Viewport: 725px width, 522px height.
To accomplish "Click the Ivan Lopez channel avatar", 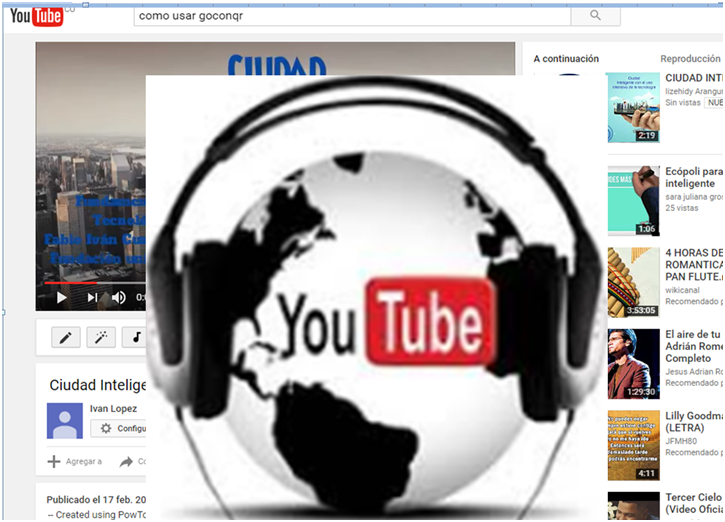I will (x=65, y=421).
